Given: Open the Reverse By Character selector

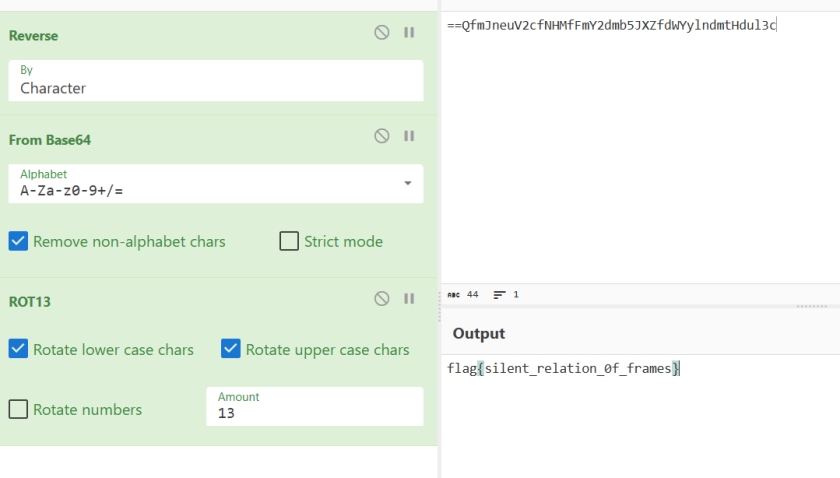Looking at the screenshot, I should point(216,80).
